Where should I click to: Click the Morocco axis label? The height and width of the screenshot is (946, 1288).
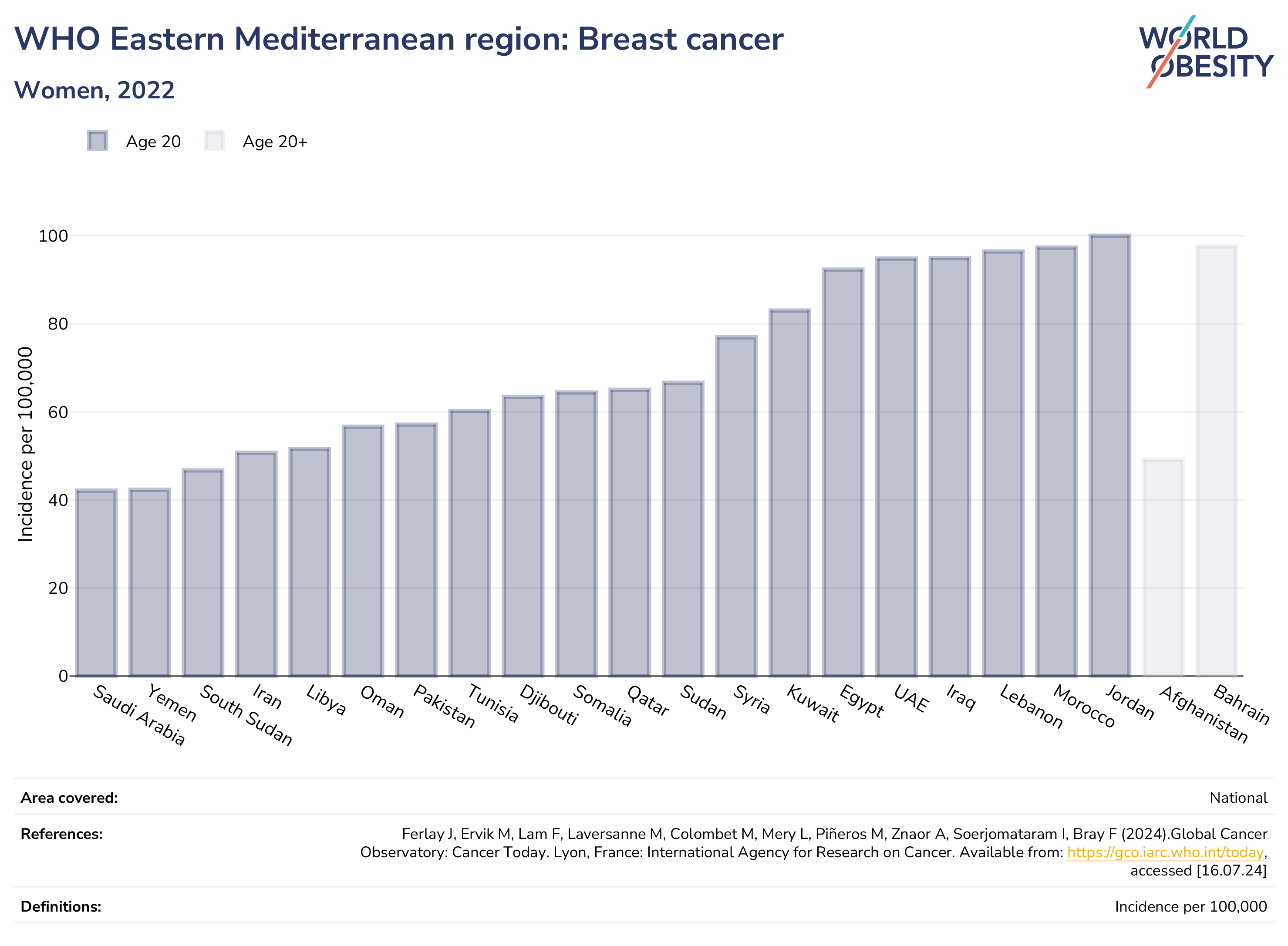click(x=1084, y=706)
